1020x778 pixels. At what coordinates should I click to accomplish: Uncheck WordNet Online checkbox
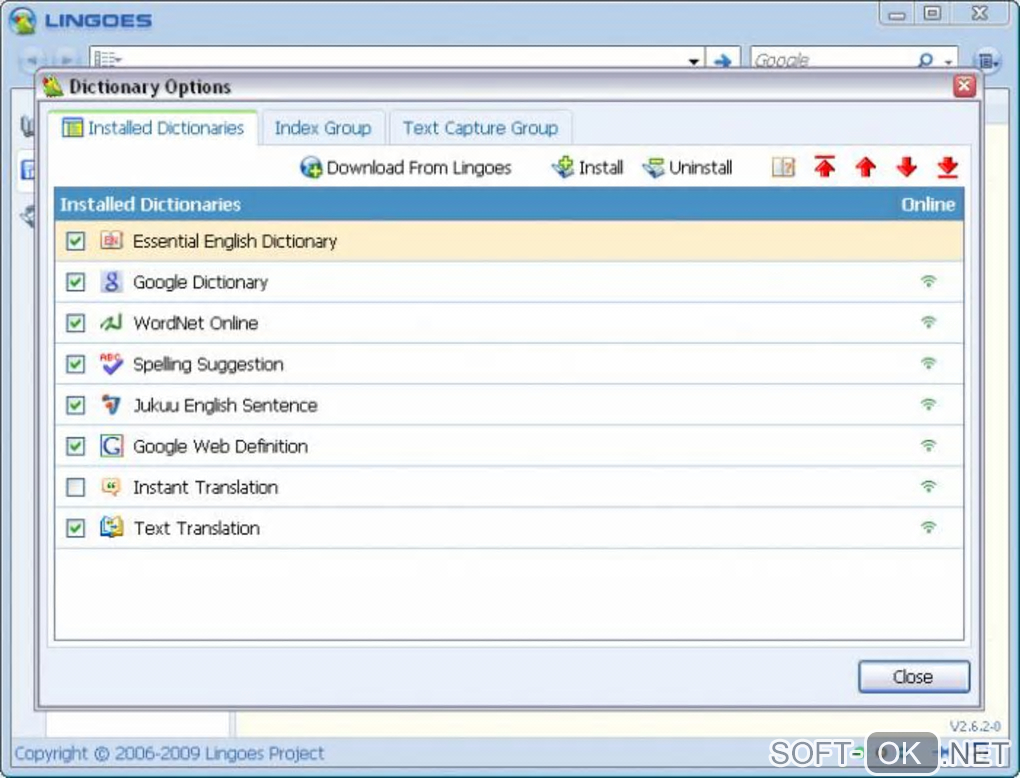(75, 323)
